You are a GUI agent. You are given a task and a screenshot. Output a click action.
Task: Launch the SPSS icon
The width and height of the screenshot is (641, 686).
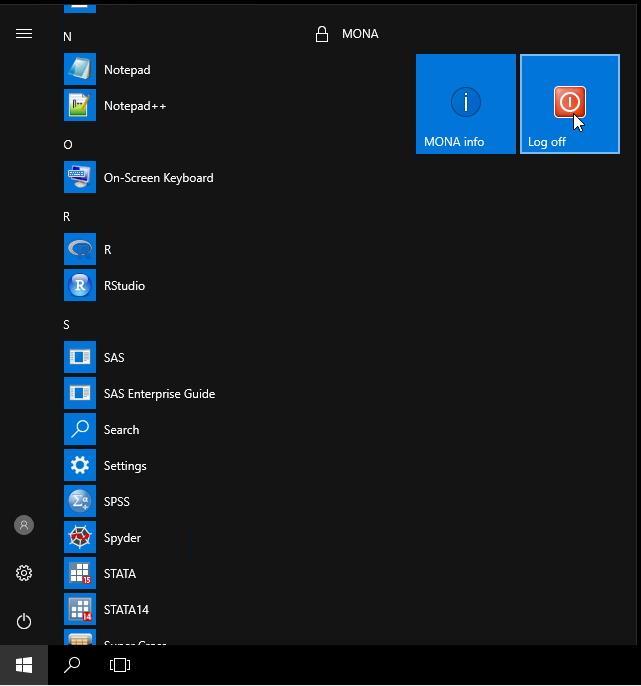(80, 501)
